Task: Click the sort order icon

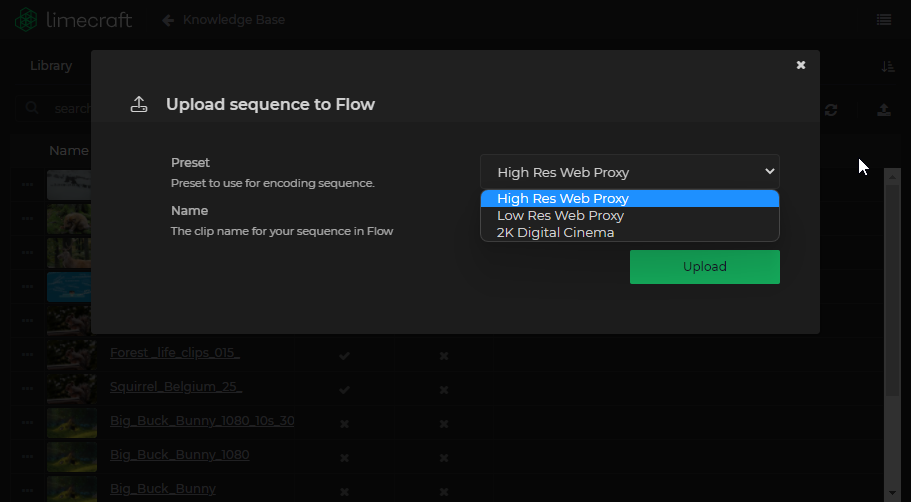Action: pos(887,66)
